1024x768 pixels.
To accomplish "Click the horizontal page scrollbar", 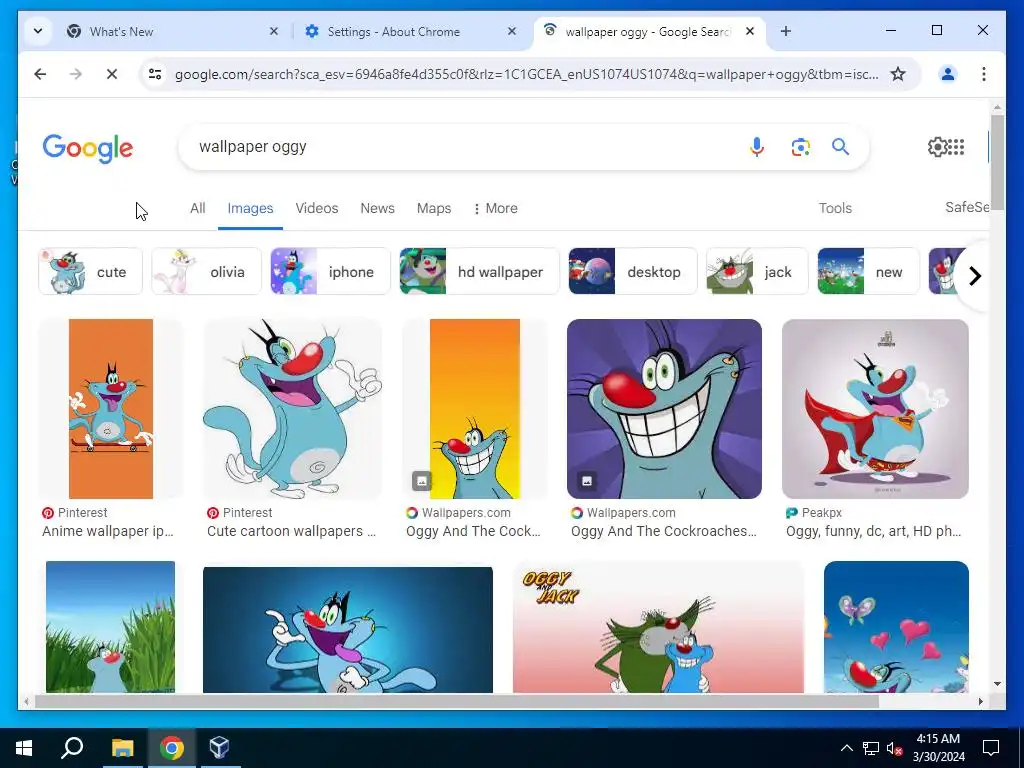I will [x=457, y=701].
